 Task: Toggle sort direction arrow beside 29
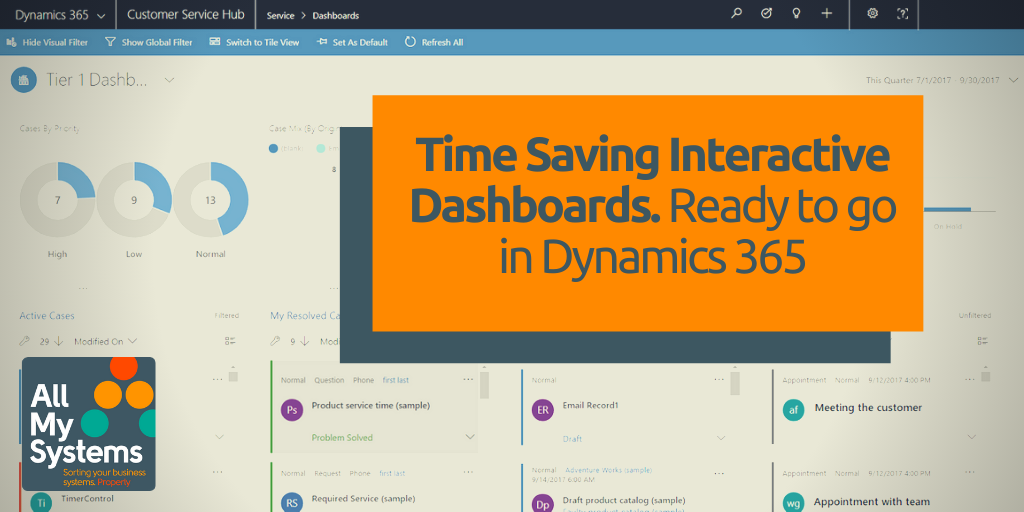coord(58,341)
